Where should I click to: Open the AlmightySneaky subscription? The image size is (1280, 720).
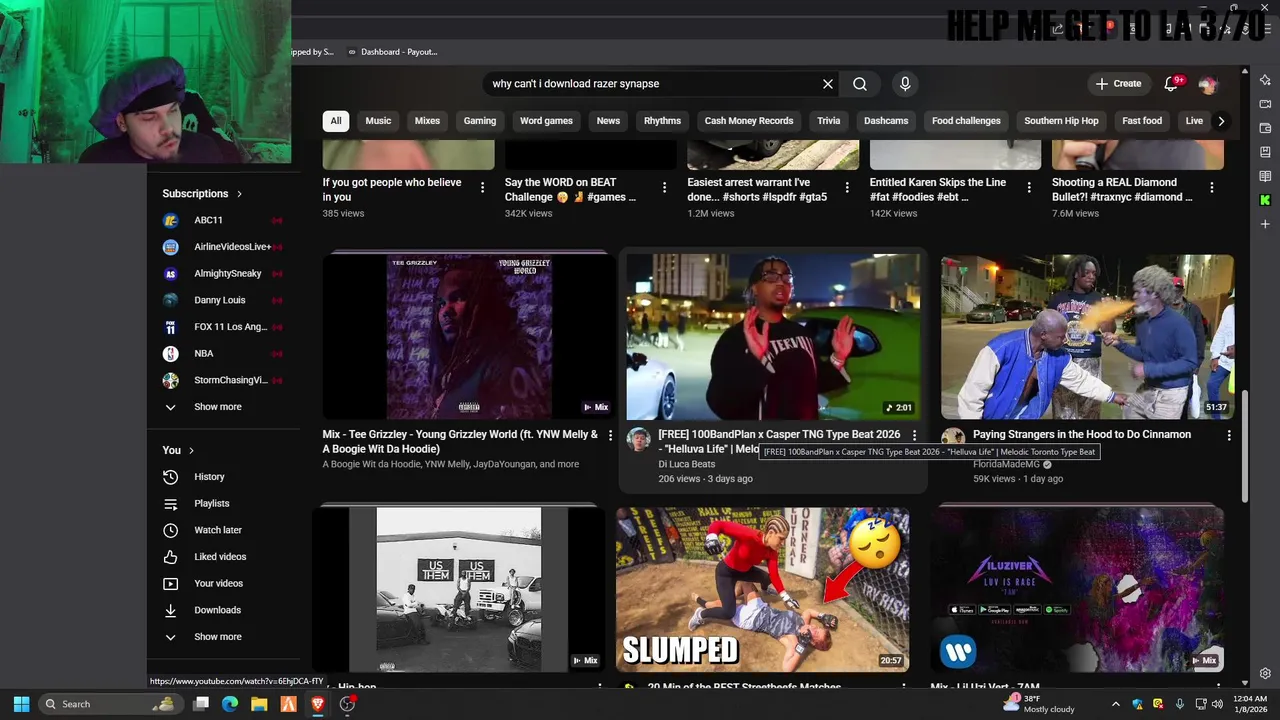tap(223, 273)
